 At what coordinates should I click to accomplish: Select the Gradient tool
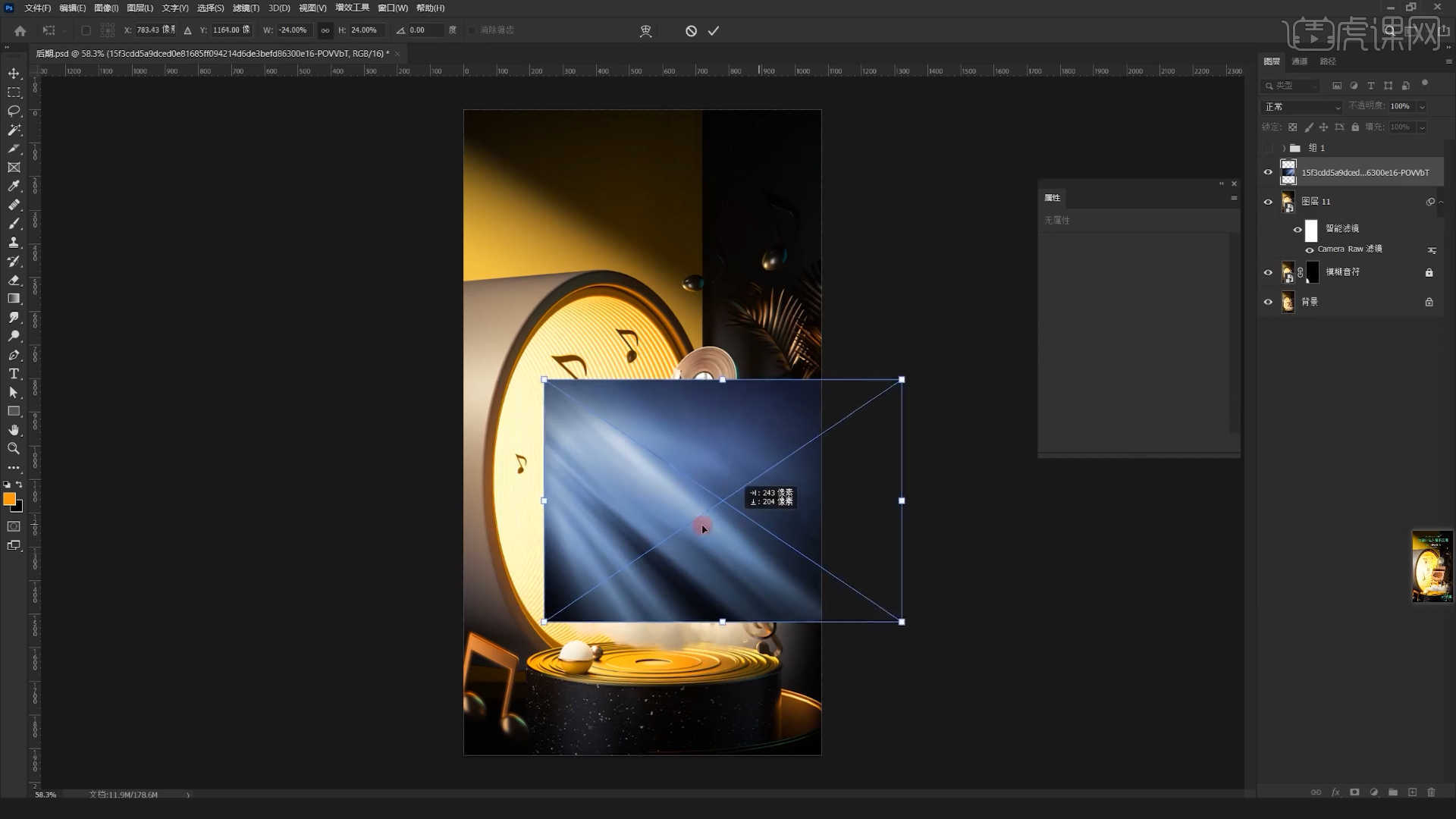tap(14, 299)
